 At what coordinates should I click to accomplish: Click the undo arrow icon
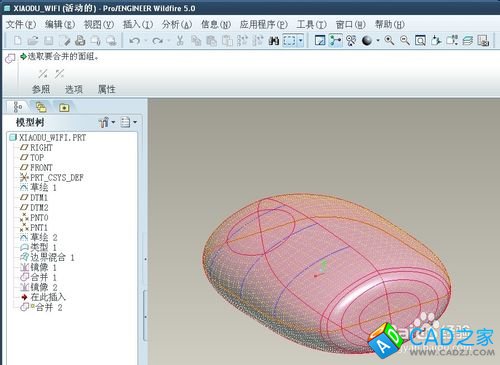[x=134, y=41]
